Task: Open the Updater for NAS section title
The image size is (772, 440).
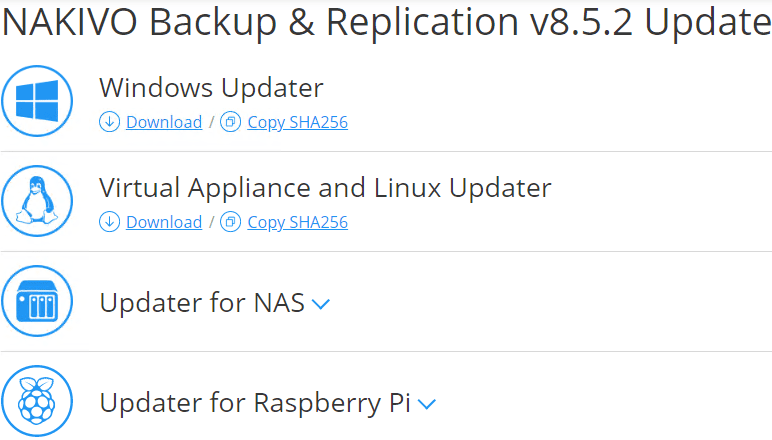Action: point(202,302)
